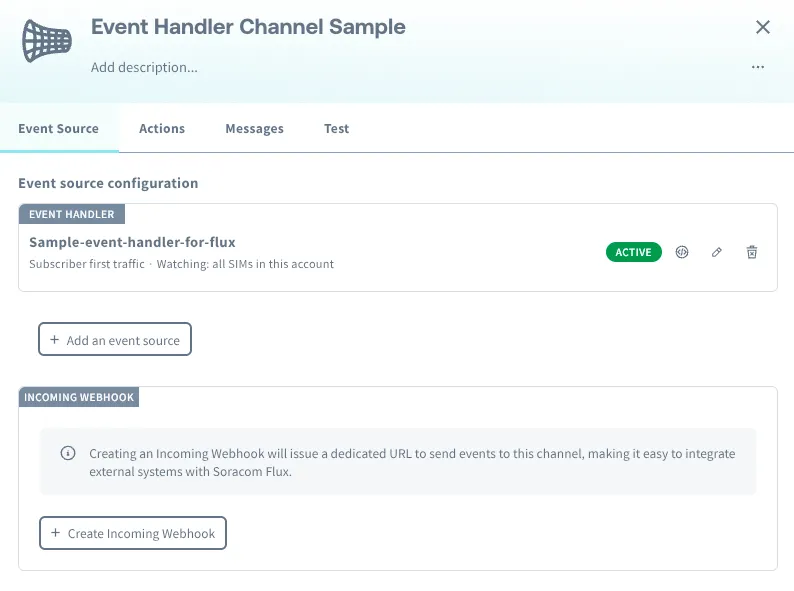Click the Incoming Webhook info message text
The height and width of the screenshot is (591, 794).
click(x=412, y=462)
